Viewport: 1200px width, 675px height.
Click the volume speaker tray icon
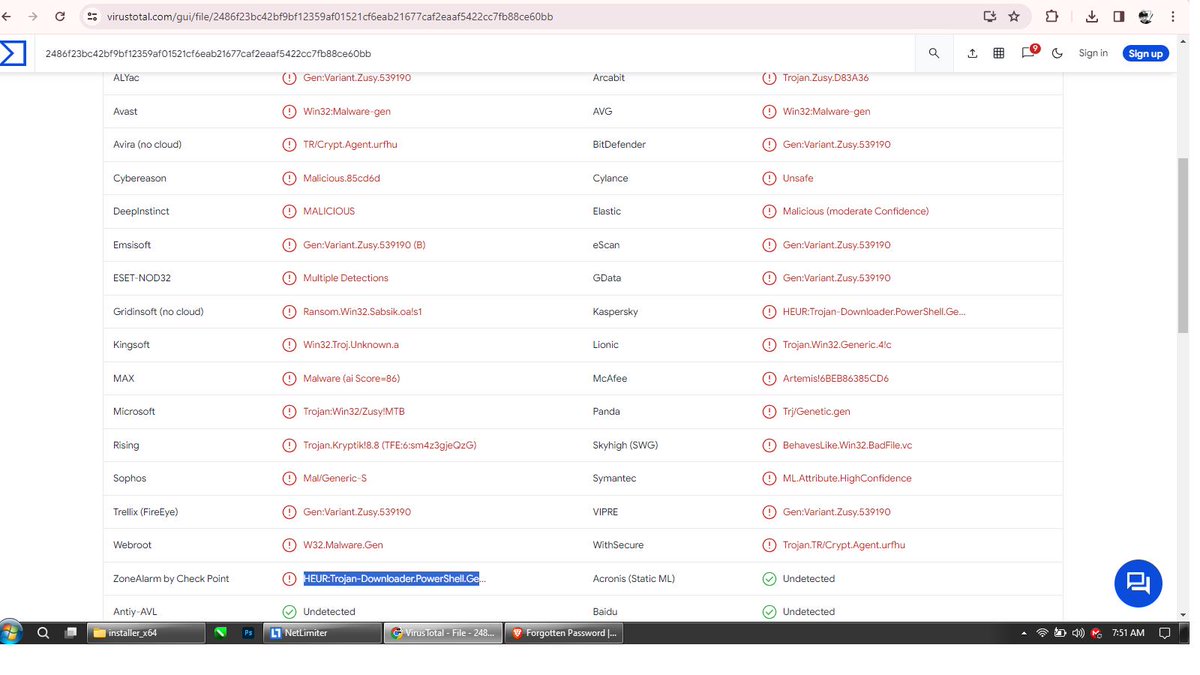pyautogui.click(x=1078, y=633)
